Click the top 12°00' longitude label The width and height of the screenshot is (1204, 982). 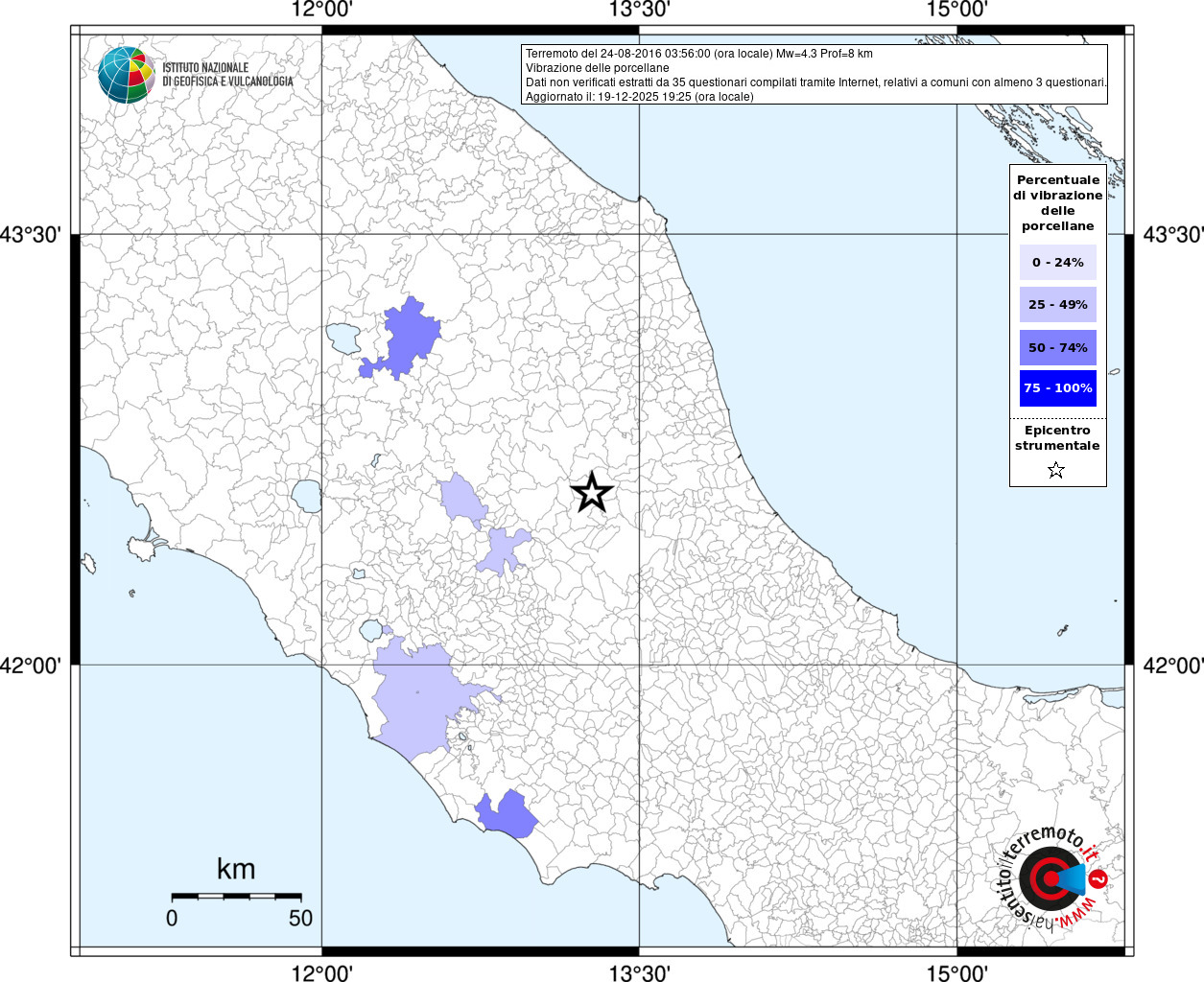coord(321,10)
